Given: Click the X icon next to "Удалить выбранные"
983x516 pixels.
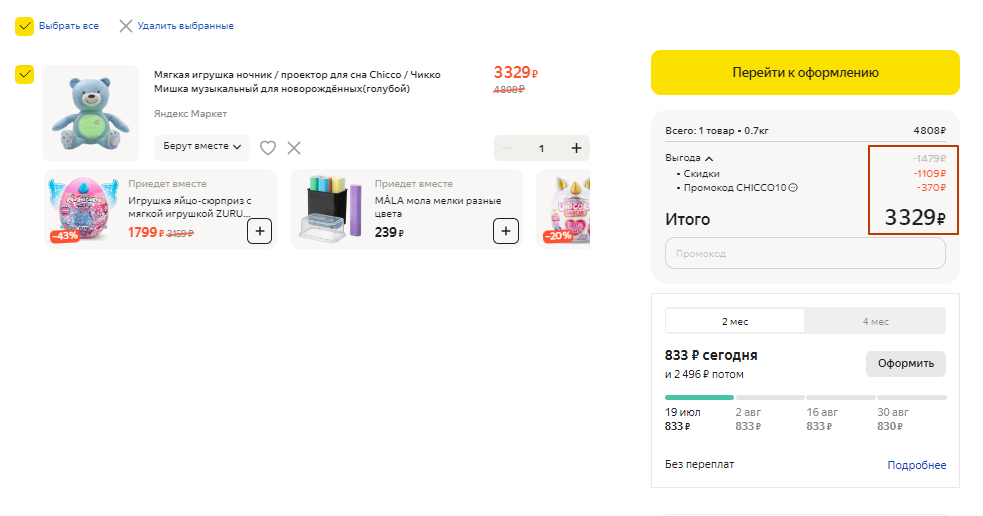Looking at the screenshot, I should [126, 26].
